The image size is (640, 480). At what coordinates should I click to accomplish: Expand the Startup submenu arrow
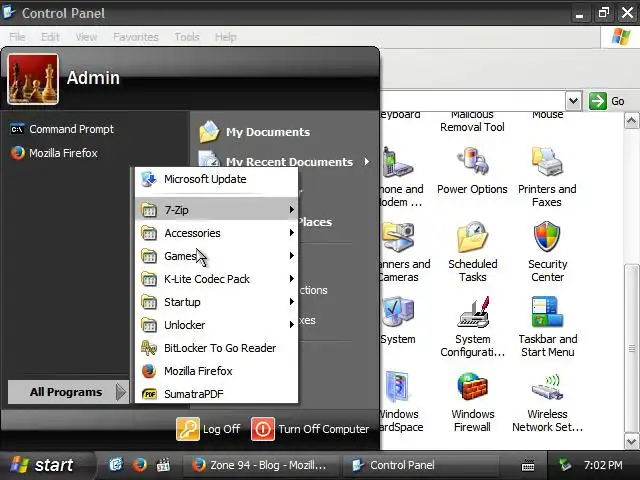(x=291, y=302)
